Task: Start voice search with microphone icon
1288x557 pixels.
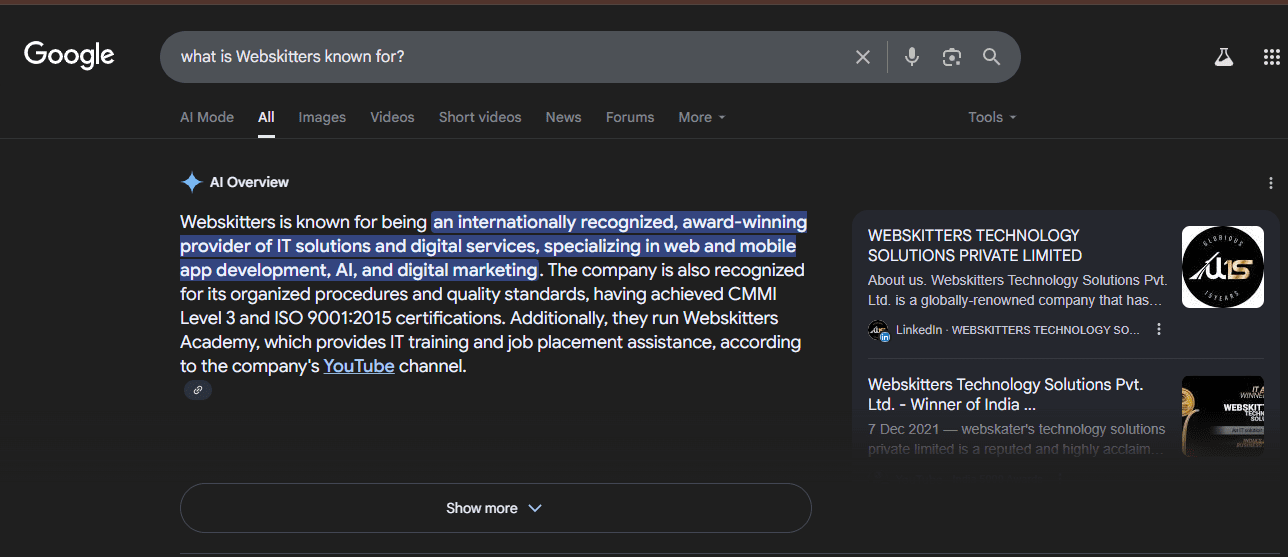Action: (912, 57)
